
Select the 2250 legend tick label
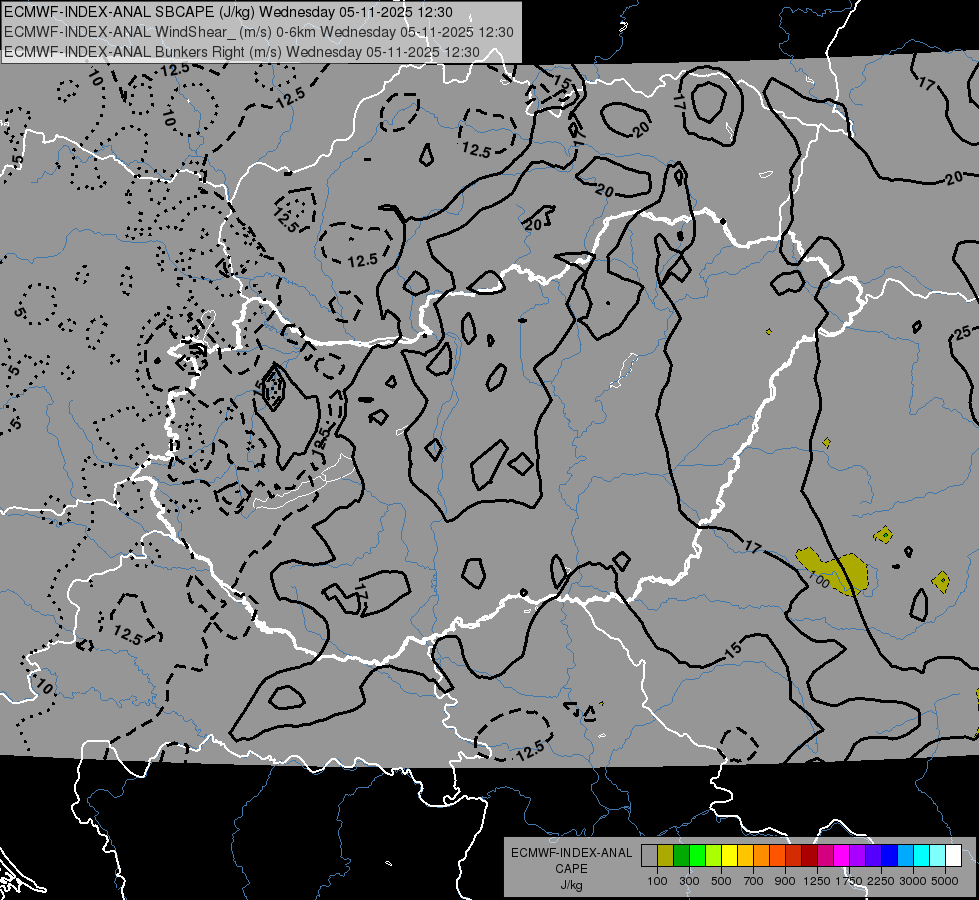(x=881, y=881)
